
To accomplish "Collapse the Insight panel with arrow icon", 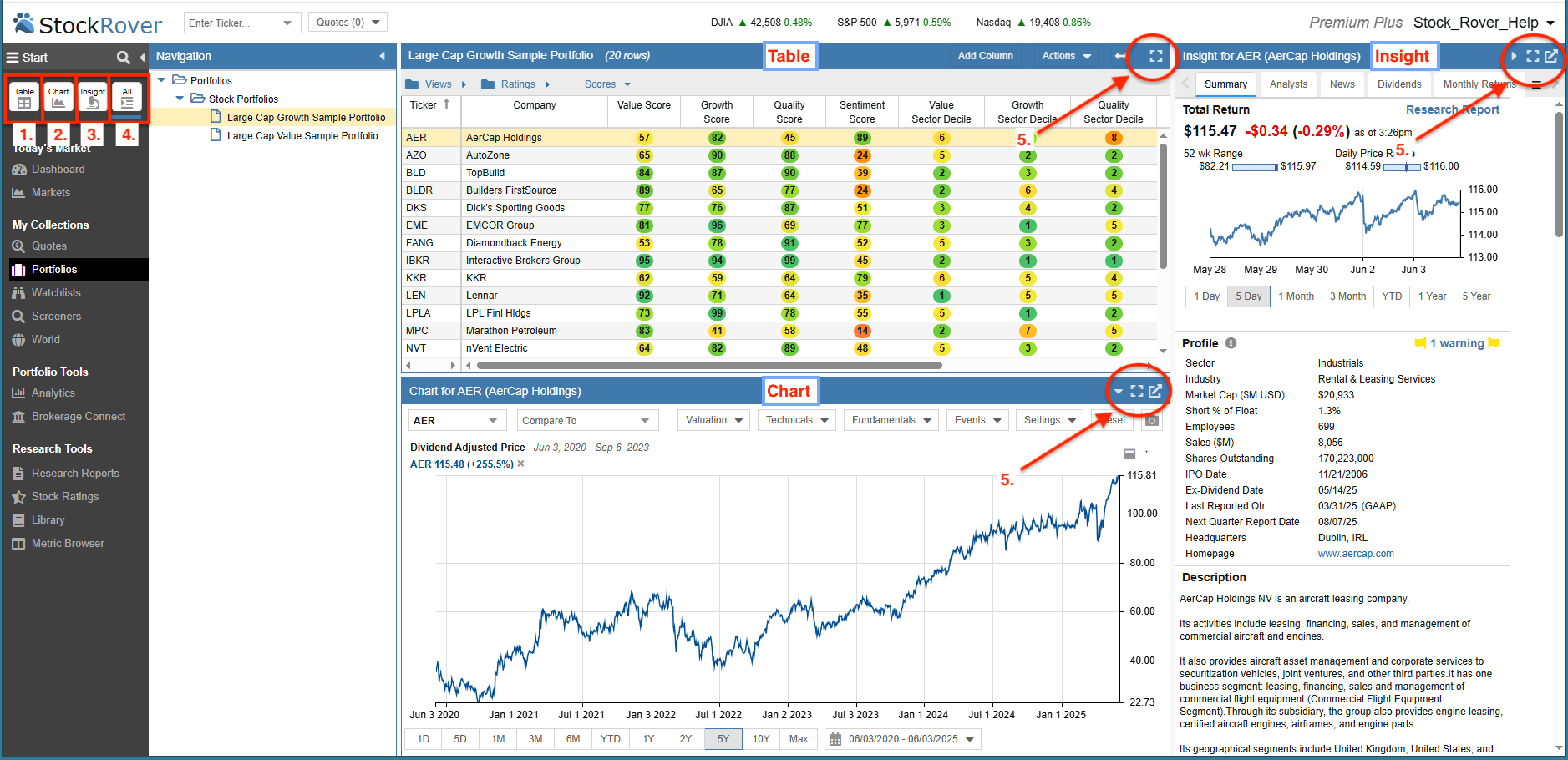I will coord(1514,56).
